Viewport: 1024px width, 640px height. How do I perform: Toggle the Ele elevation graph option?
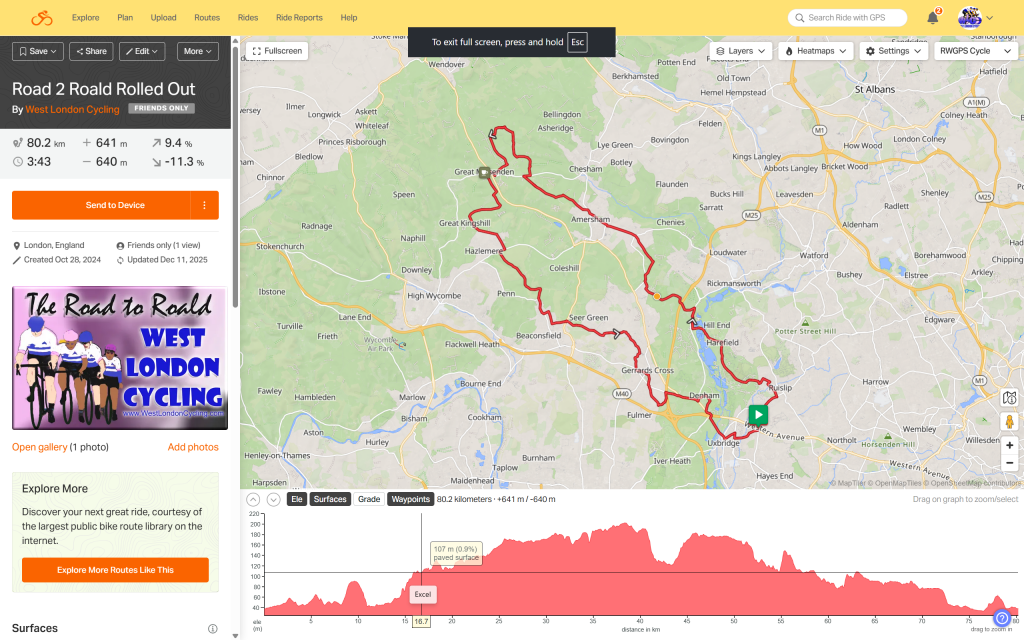(x=297, y=499)
